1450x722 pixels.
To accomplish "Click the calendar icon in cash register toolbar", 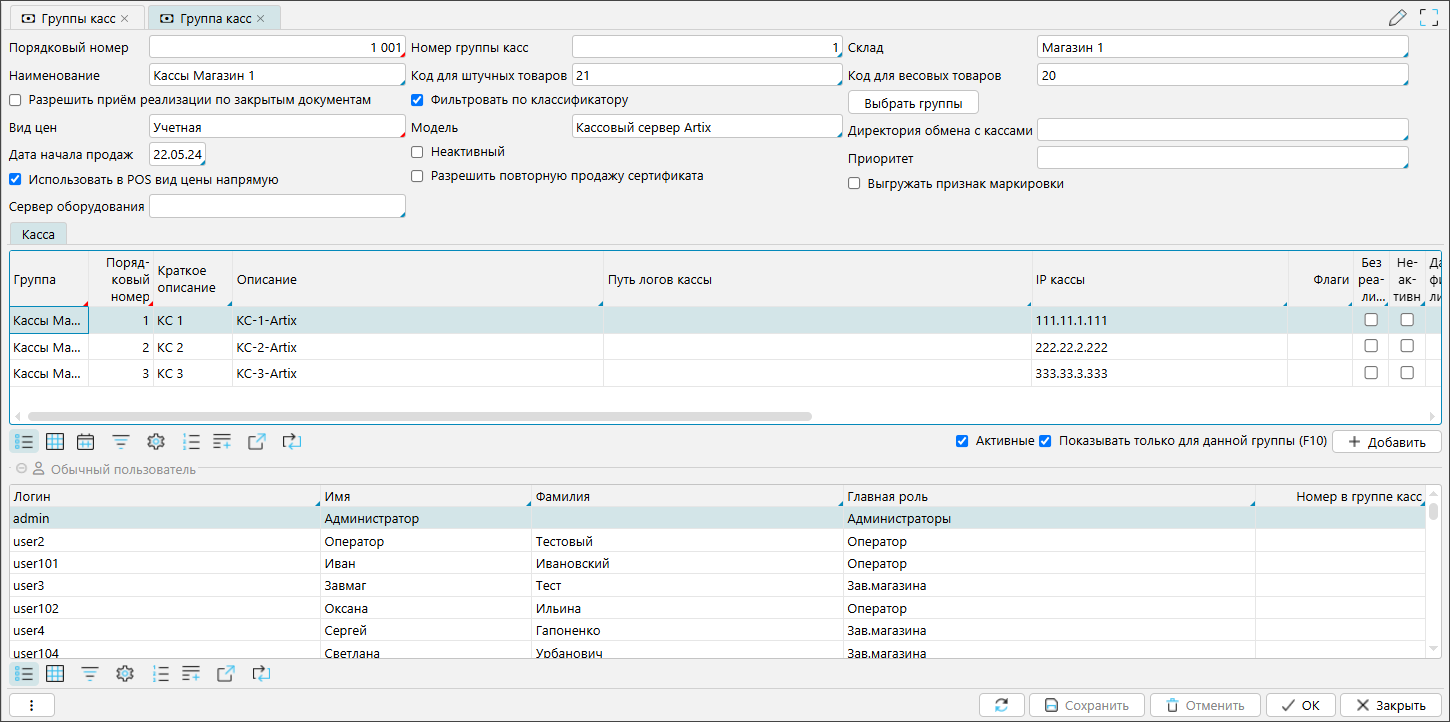I will tap(86, 441).
